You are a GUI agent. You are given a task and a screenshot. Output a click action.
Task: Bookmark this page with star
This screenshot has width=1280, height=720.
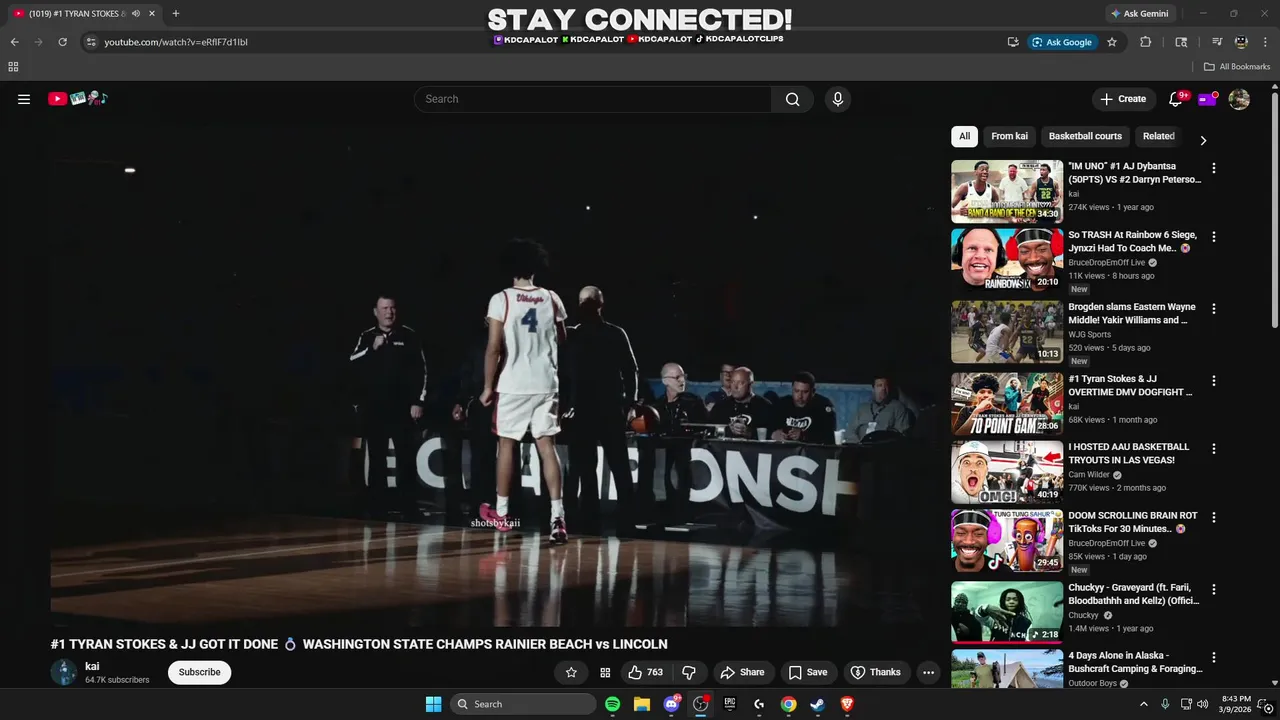tap(1112, 42)
